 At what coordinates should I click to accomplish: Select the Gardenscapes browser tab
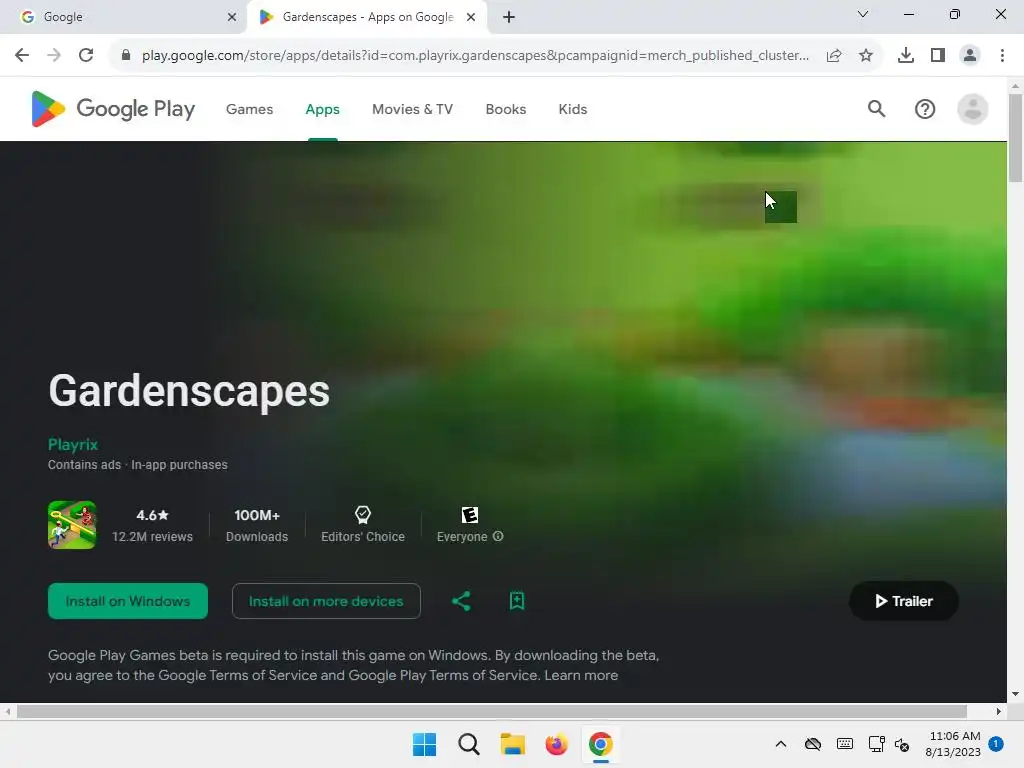point(367,17)
